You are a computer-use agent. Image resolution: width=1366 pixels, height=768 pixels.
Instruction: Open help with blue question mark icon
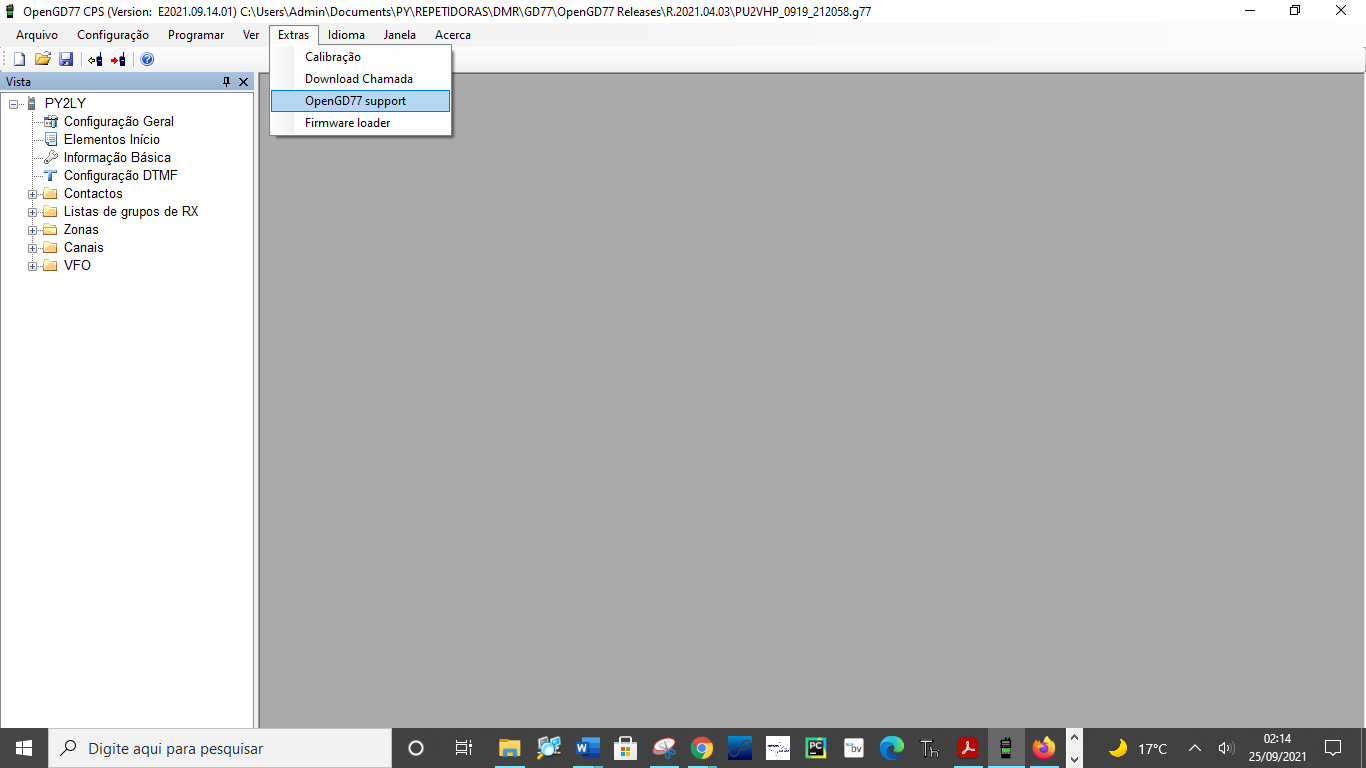tap(147, 60)
